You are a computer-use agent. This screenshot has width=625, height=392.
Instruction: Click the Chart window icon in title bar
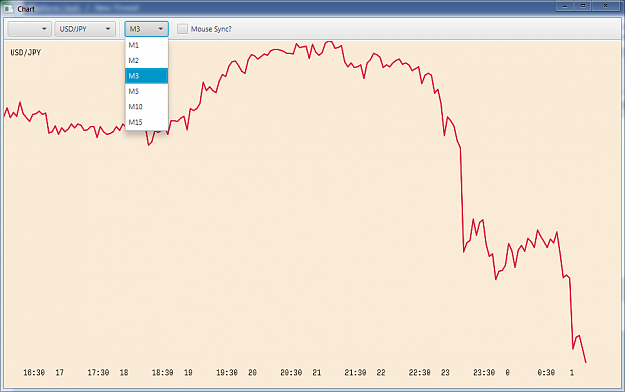(8, 8)
